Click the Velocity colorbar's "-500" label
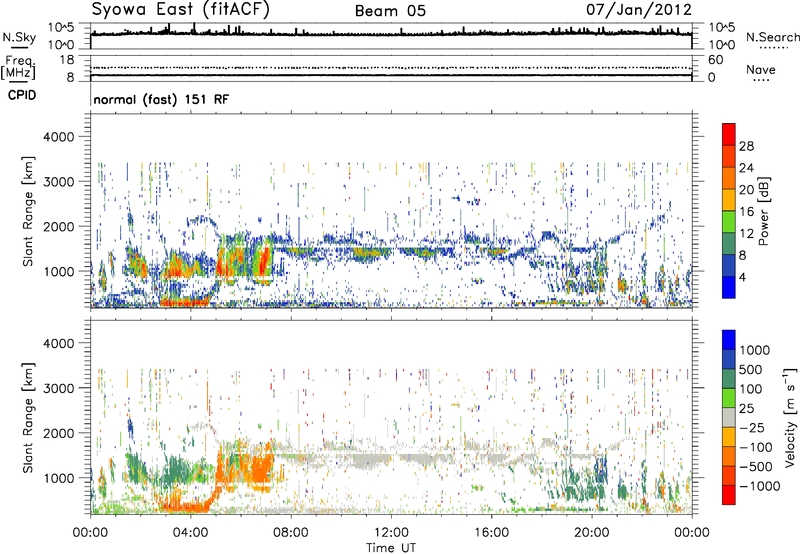The image size is (800, 554). tap(756, 467)
